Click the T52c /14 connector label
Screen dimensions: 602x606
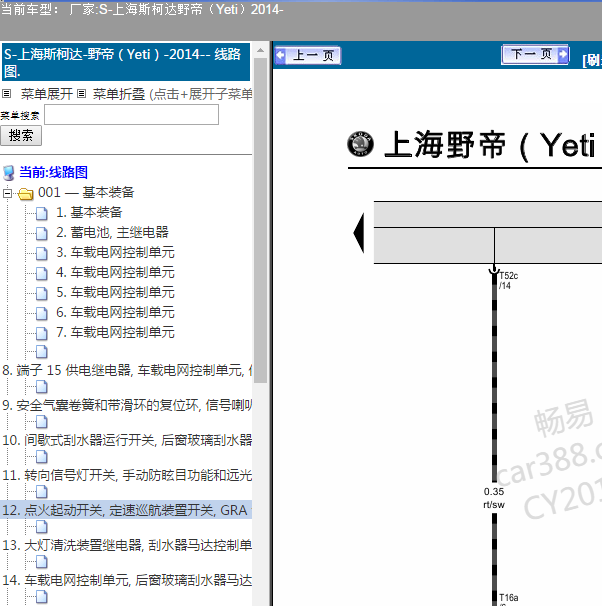point(508,281)
